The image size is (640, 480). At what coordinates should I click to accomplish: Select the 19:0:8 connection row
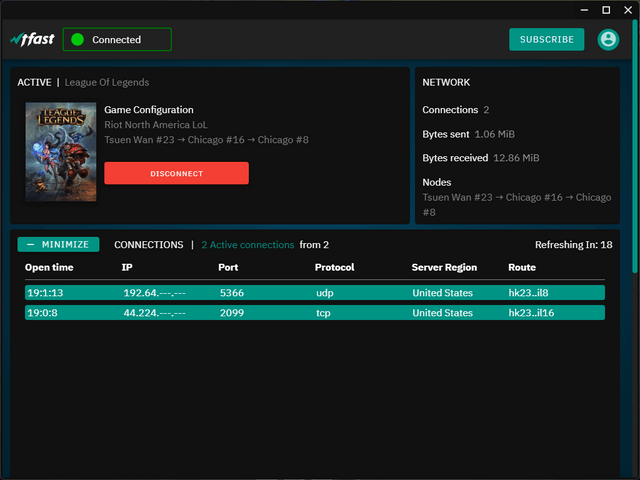(315, 313)
